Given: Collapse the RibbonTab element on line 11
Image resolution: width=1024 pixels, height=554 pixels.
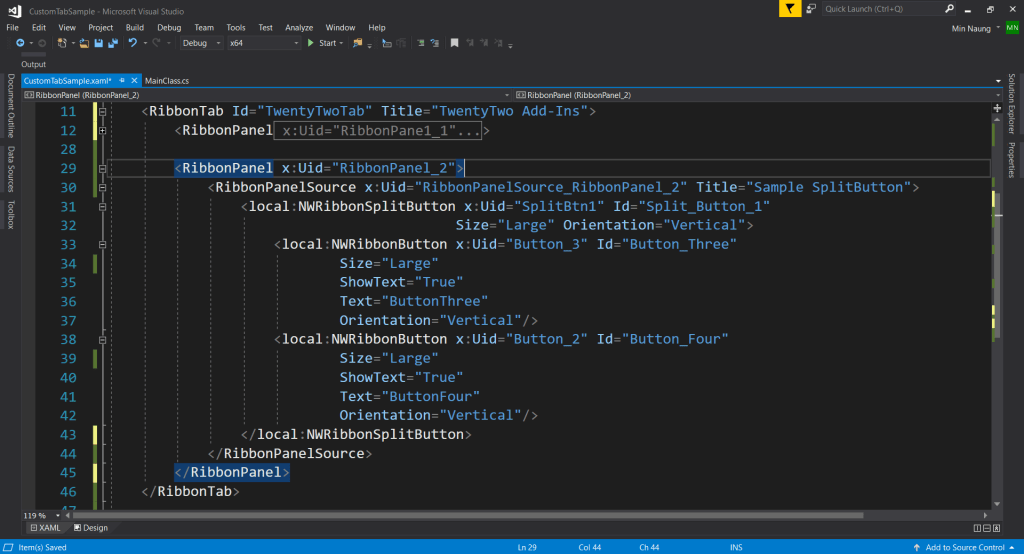Looking at the screenshot, I should [x=102, y=112].
